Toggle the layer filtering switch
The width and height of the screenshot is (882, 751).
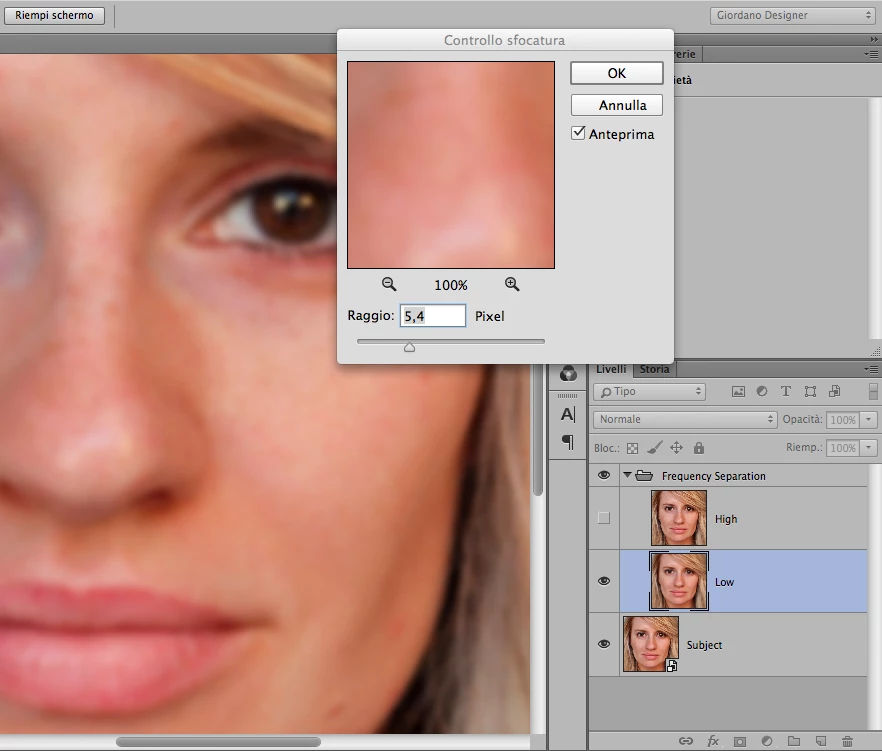click(x=873, y=392)
